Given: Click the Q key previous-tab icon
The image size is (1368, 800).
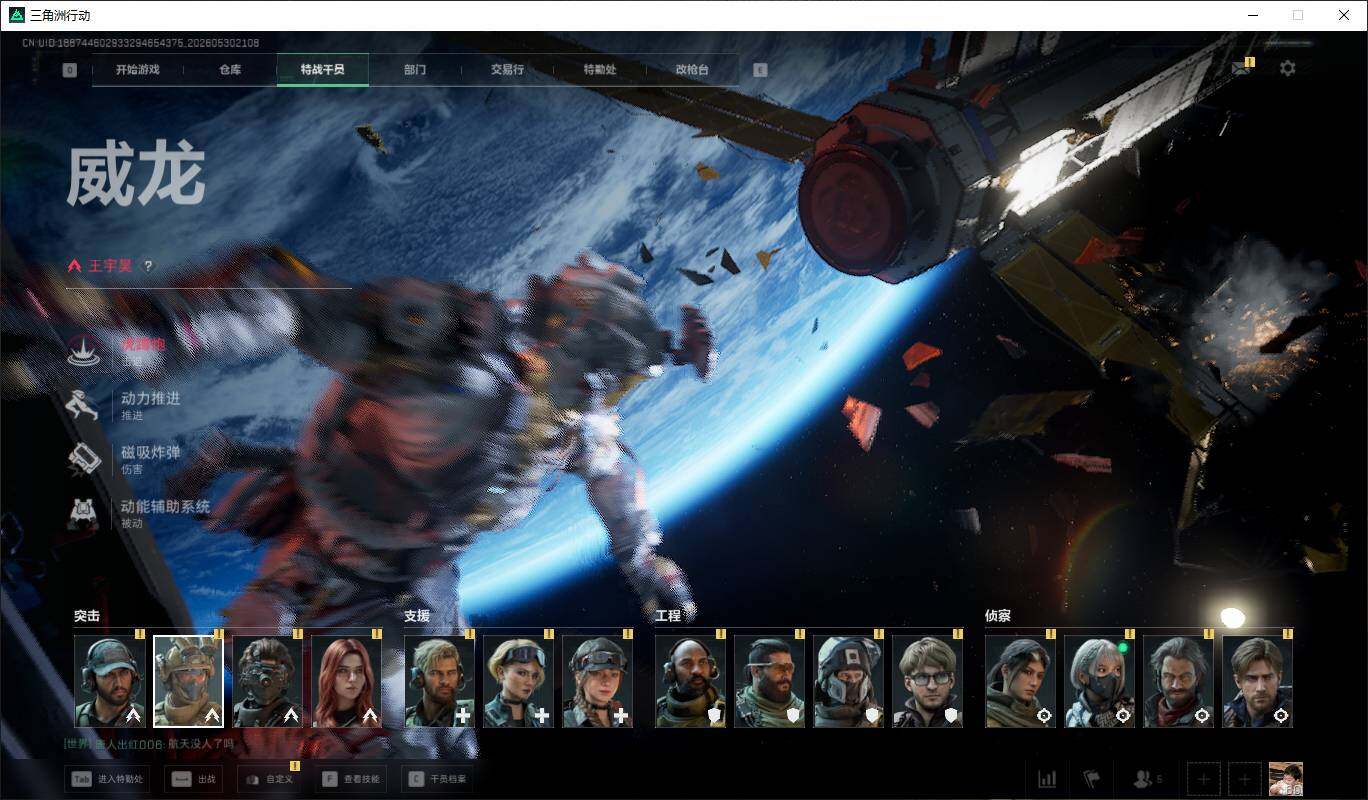Looking at the screenshot, I should [x=70, y=70].
